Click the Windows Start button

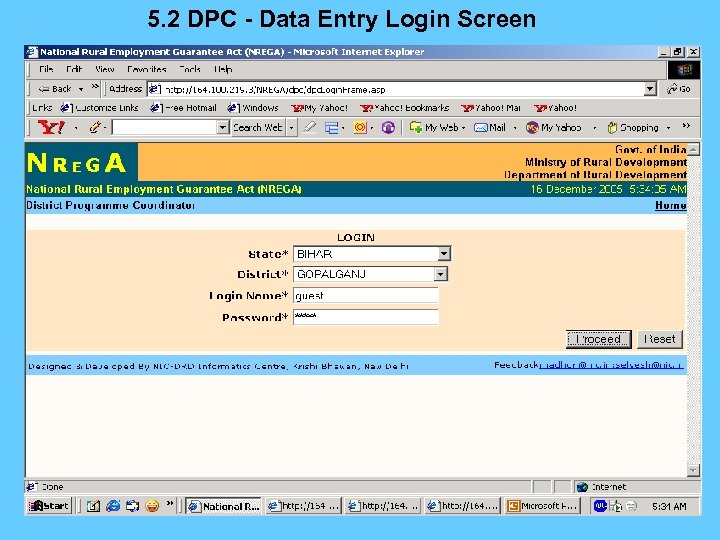pos(49,506)
